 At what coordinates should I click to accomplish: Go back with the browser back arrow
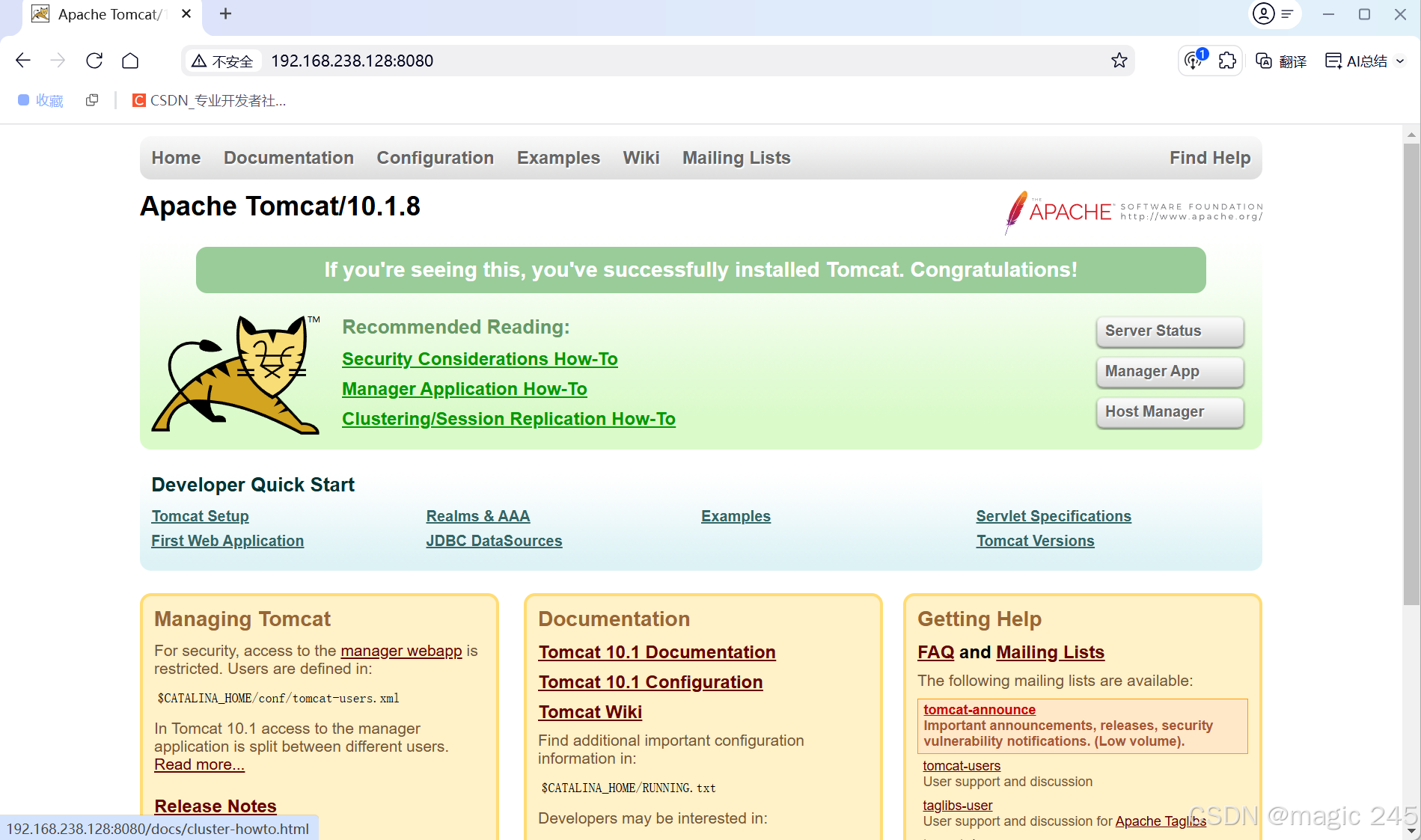pos(23,61)
